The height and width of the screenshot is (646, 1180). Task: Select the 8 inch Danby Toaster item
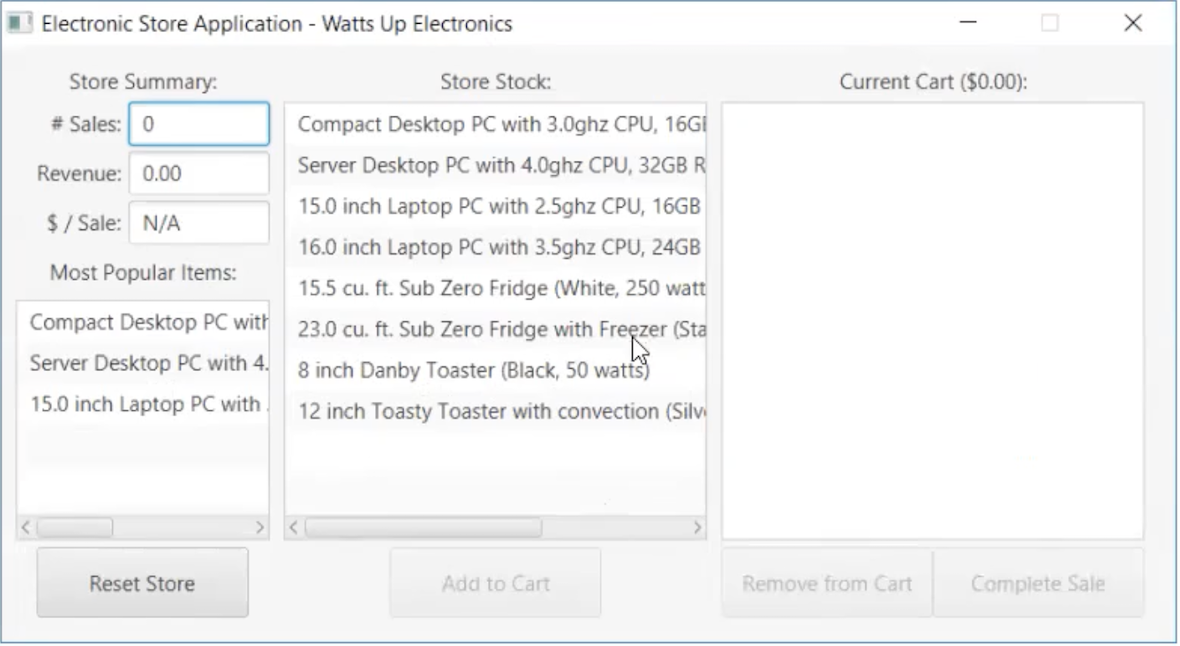495,370
